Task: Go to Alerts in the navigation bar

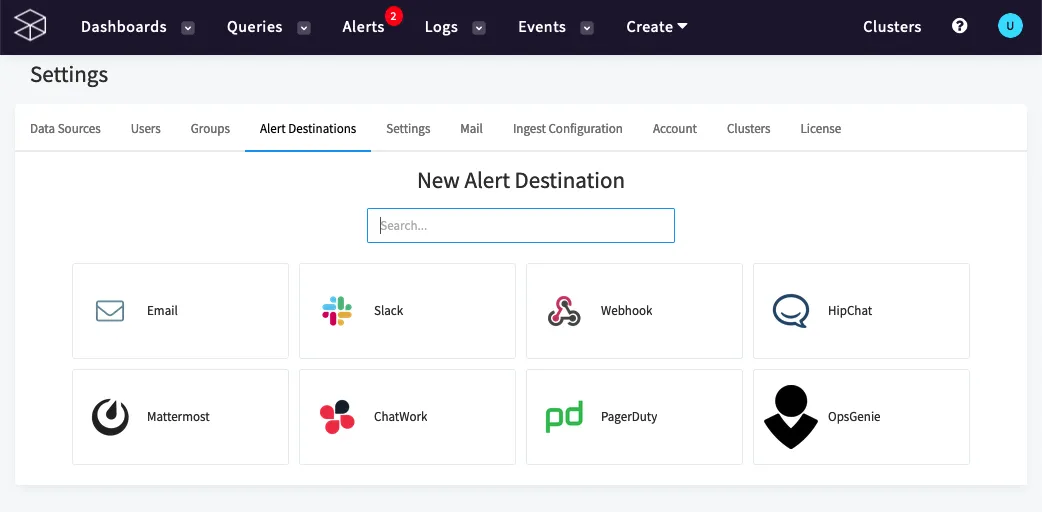Action: 364,27
